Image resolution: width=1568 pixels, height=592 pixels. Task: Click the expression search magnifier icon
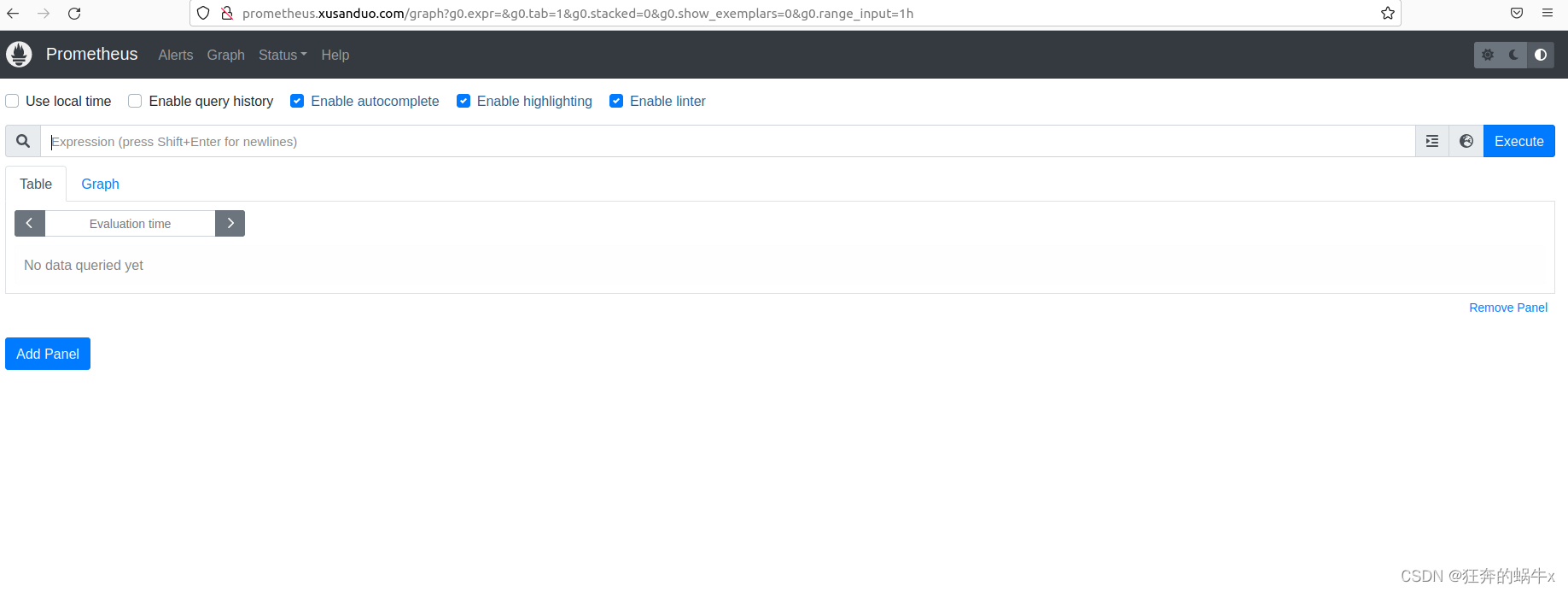tap(23, 141)
